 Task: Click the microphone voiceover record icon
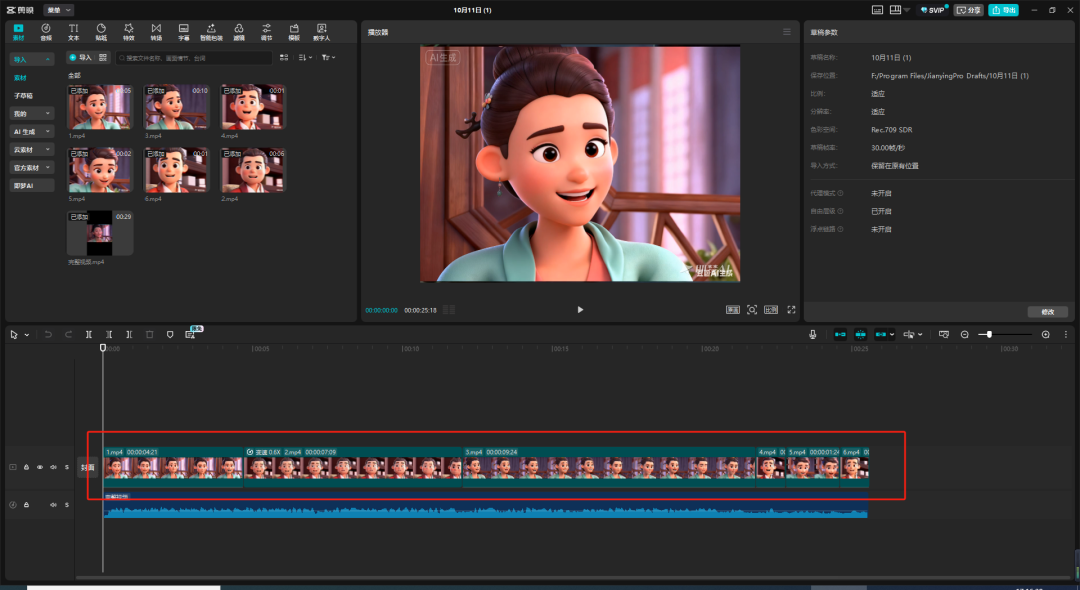coord(813,334)
